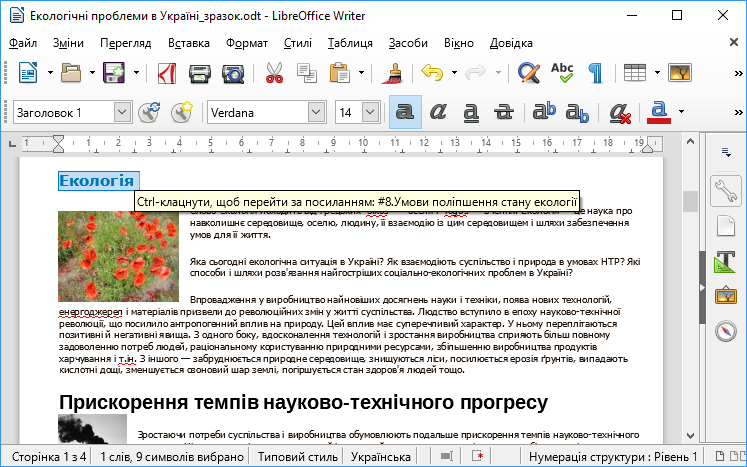Open sidebar Page deck

coord(726,225)
